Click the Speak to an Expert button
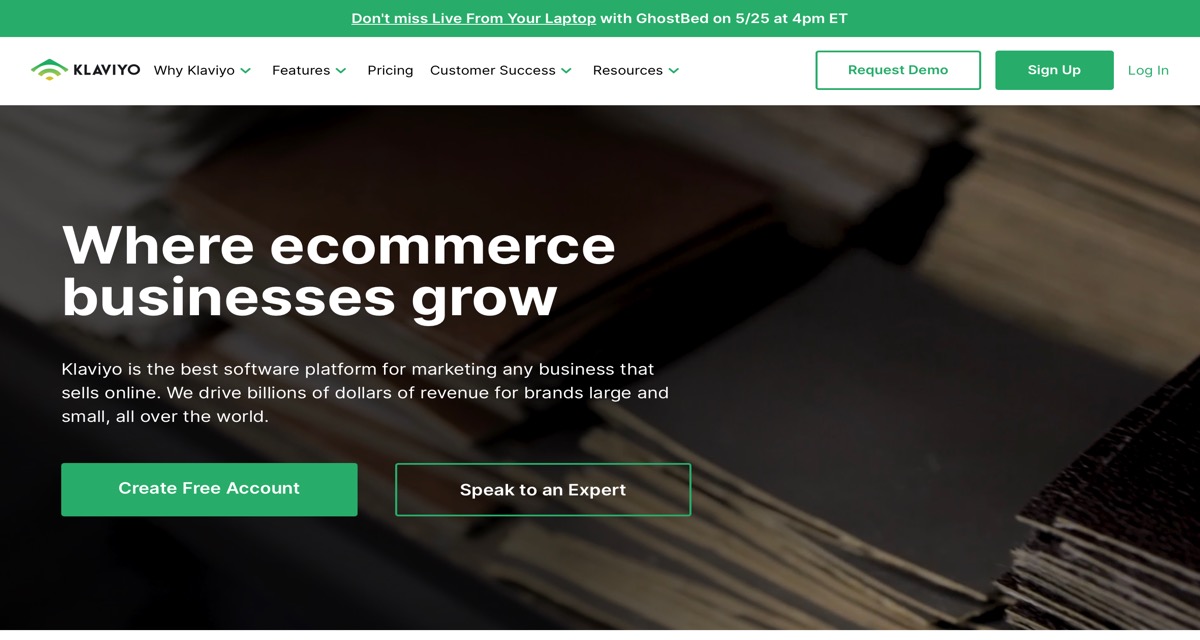This screenshot has height=640, width=1200. click(543, 489)
